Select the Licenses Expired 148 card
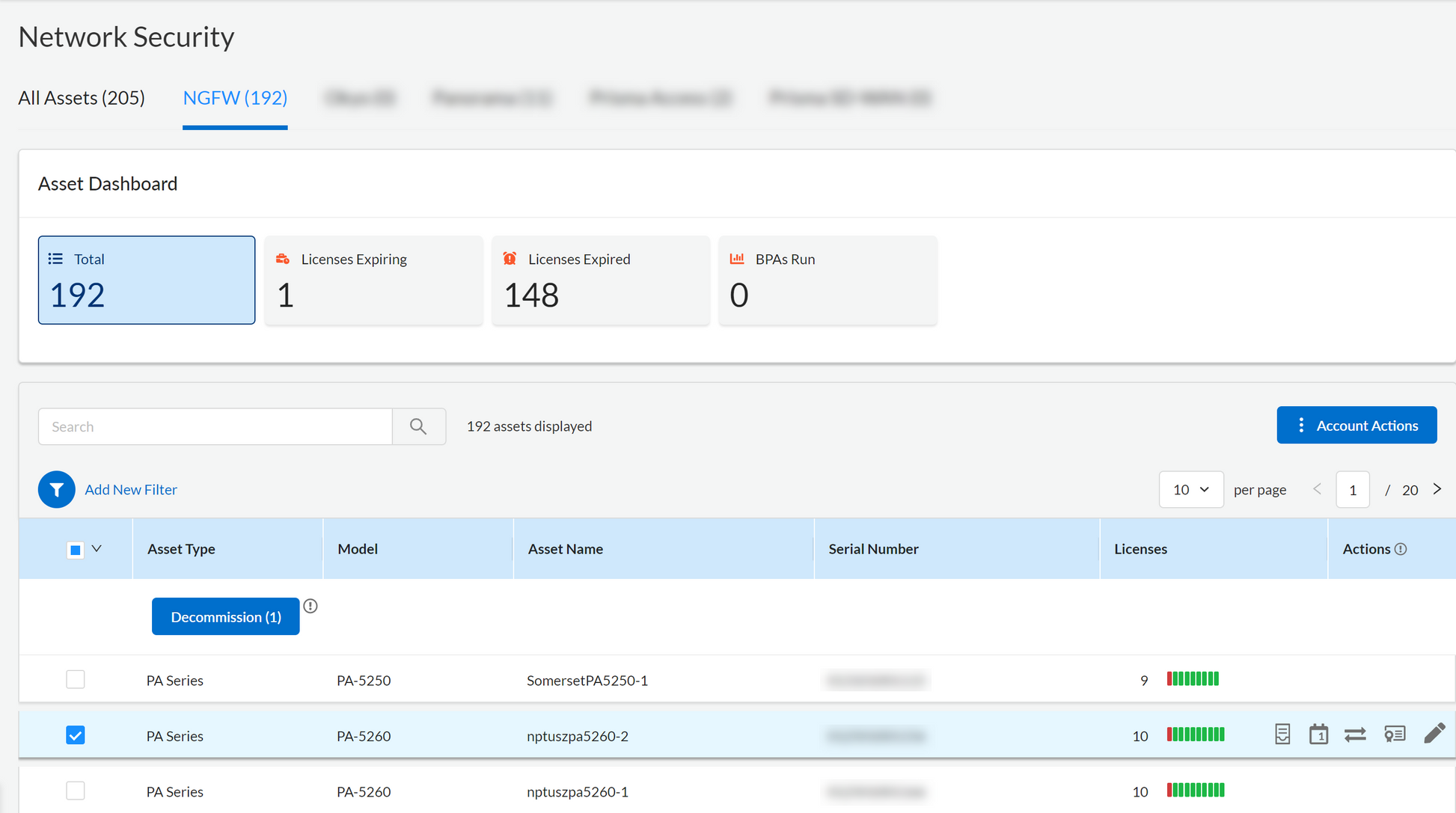Image resolution: width=1456 pixels, height=813 pixels. [600, 280]
